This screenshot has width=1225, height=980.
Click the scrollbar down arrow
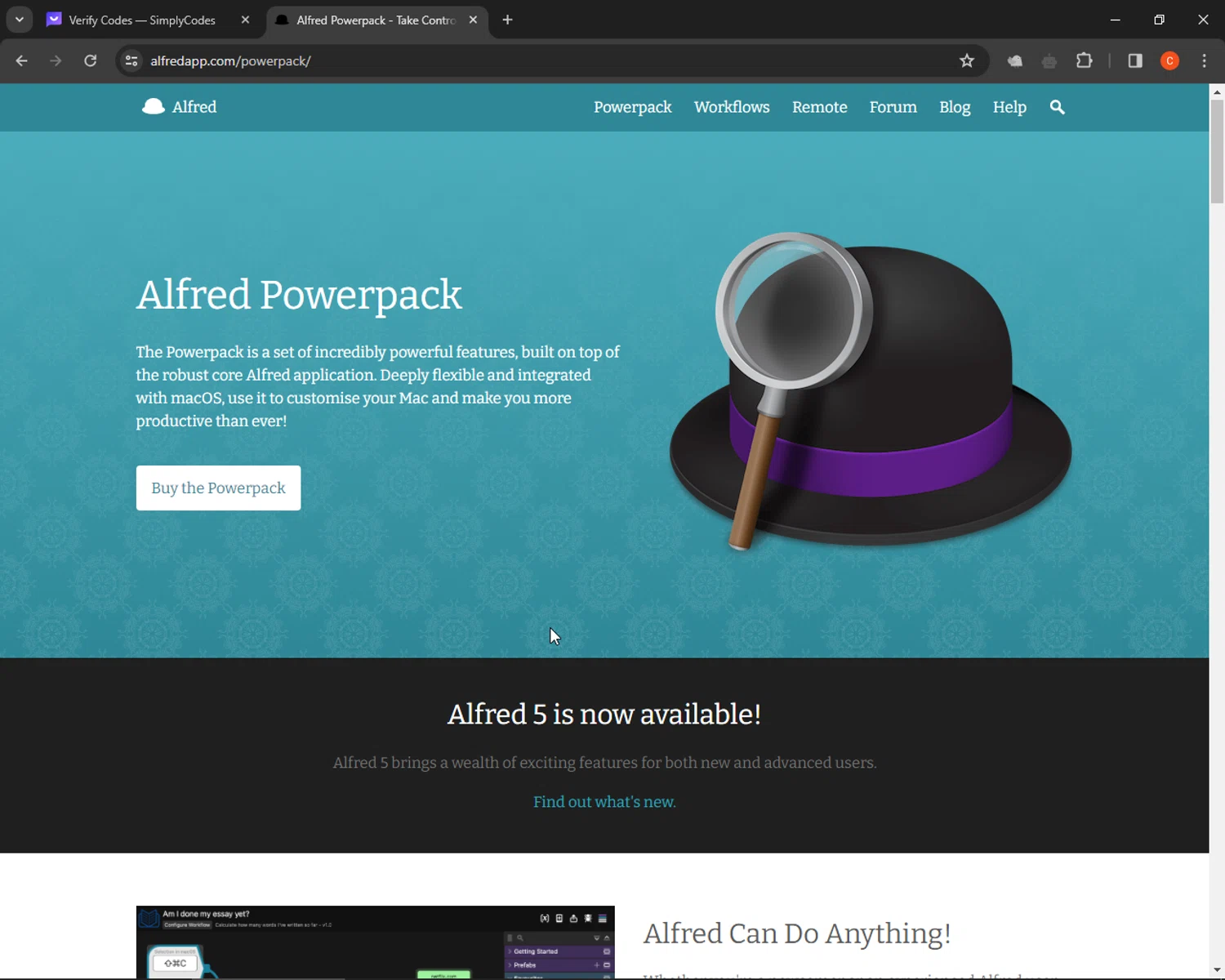tap(1217, 971)
